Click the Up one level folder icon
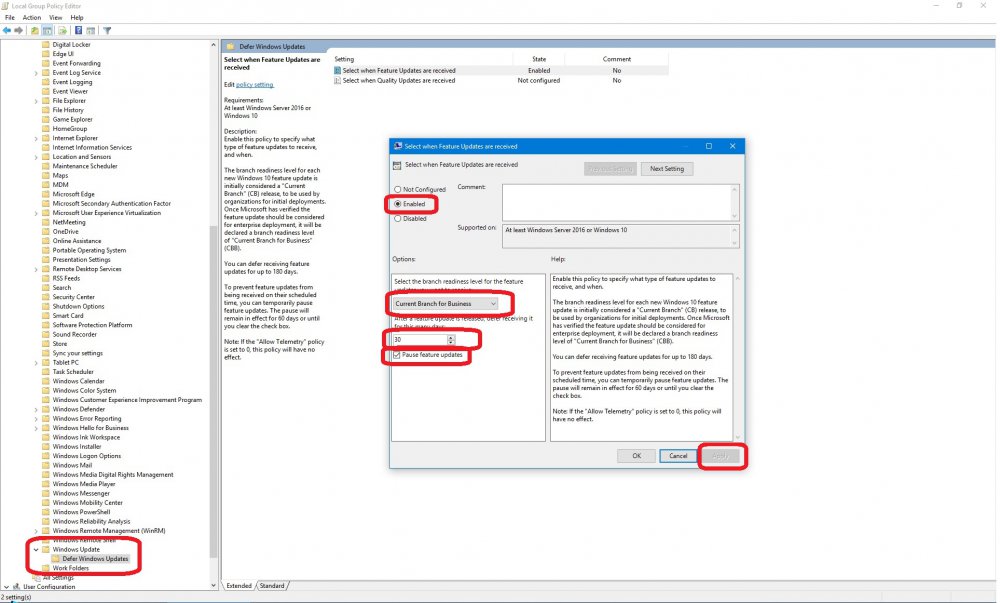 point(35,31)
